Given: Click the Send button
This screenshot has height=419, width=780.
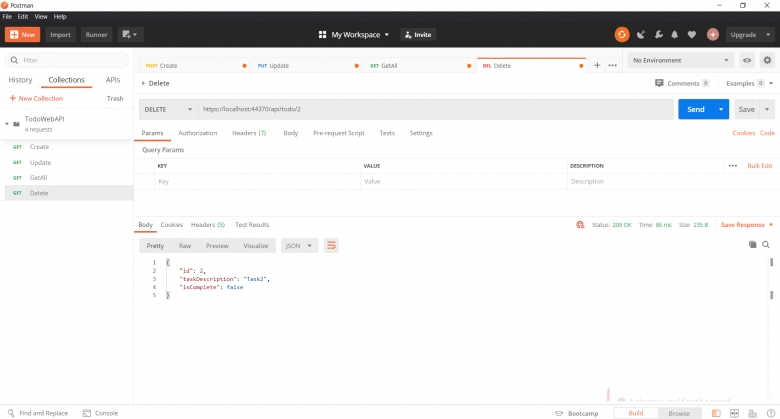Looking at the screenshot, I should (695, 109).
